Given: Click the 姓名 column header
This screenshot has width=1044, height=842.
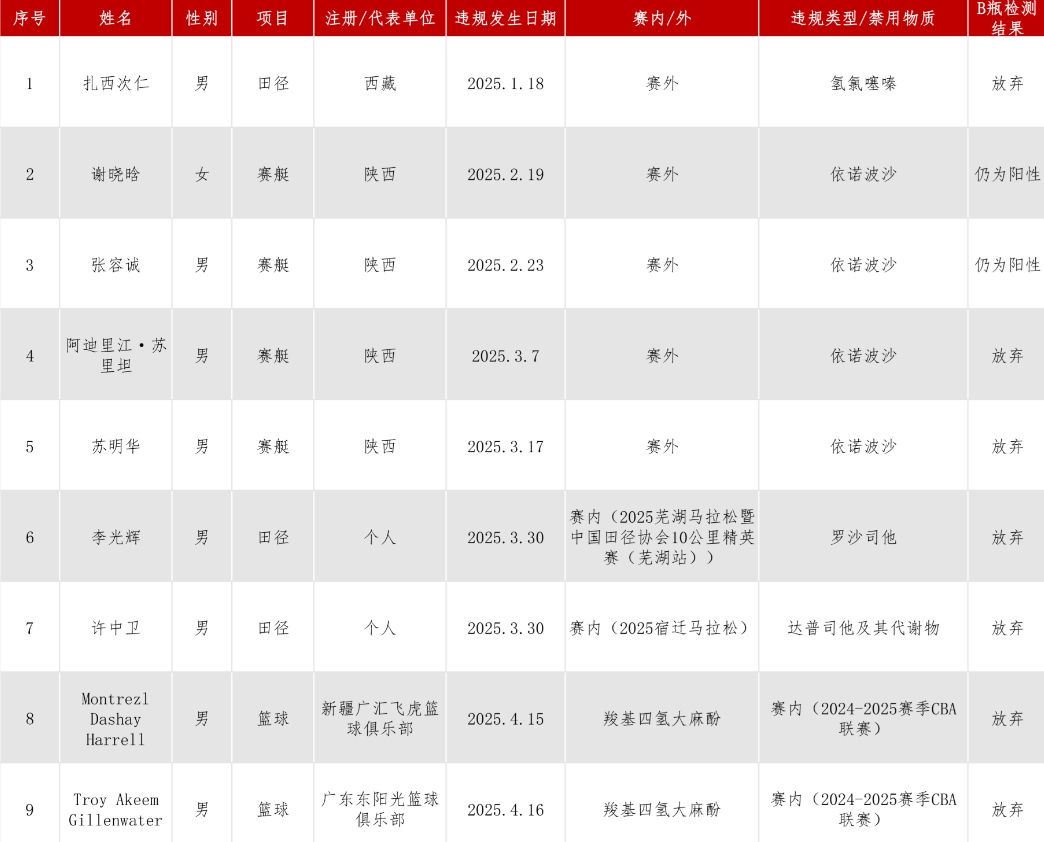Looking at the screenshot, I should point(116,18).
